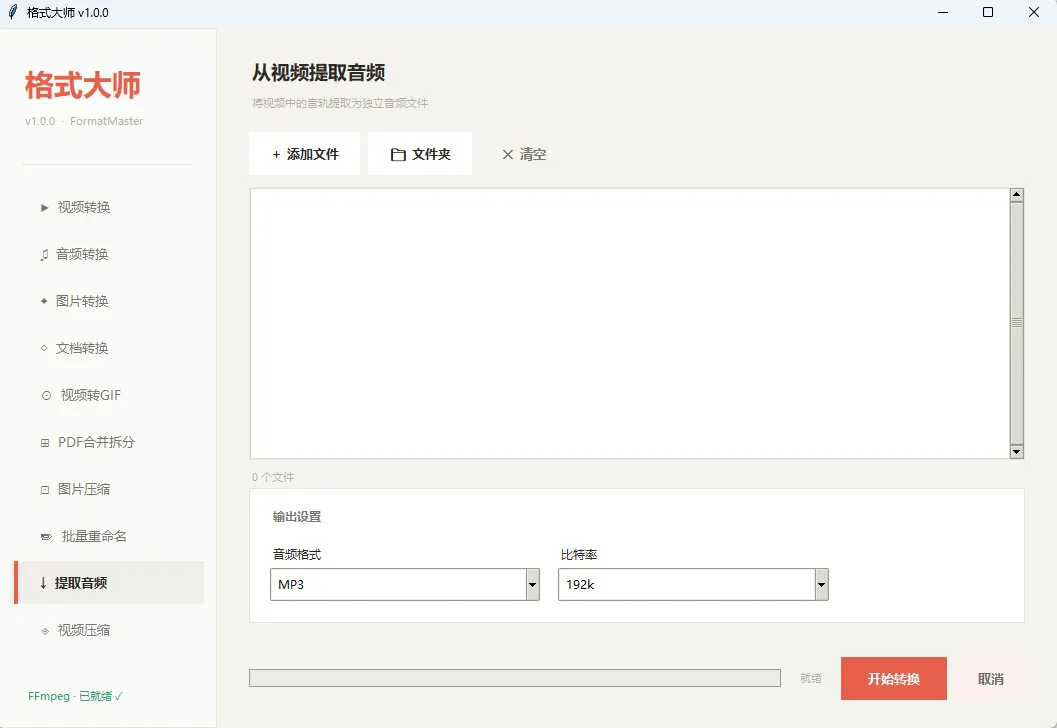
Task: Click the 批量重命名 pencil icon
Action: [x=47, y=537]
